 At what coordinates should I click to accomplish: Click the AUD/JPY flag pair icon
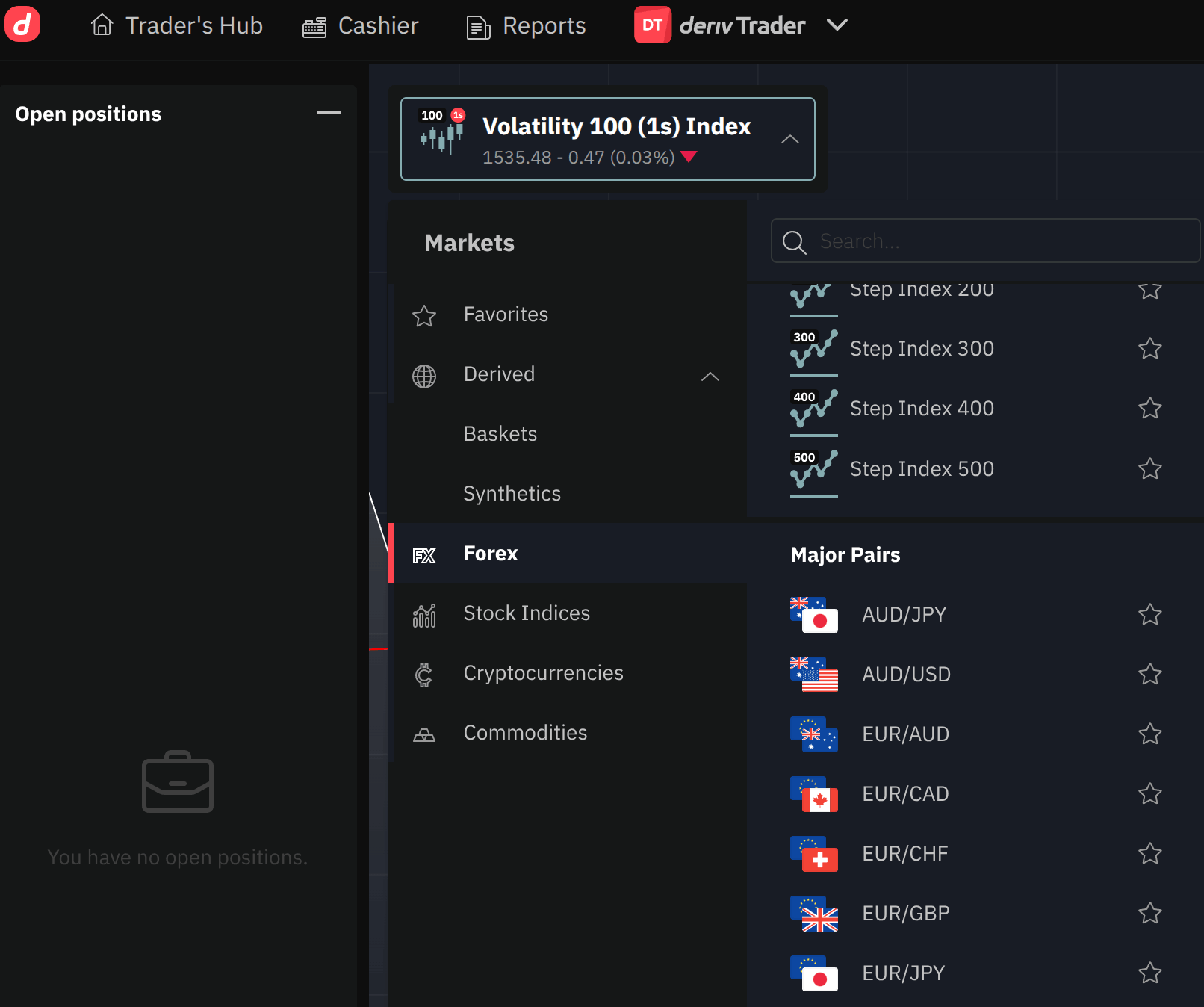pyautogui.click(x=813, y=615)
